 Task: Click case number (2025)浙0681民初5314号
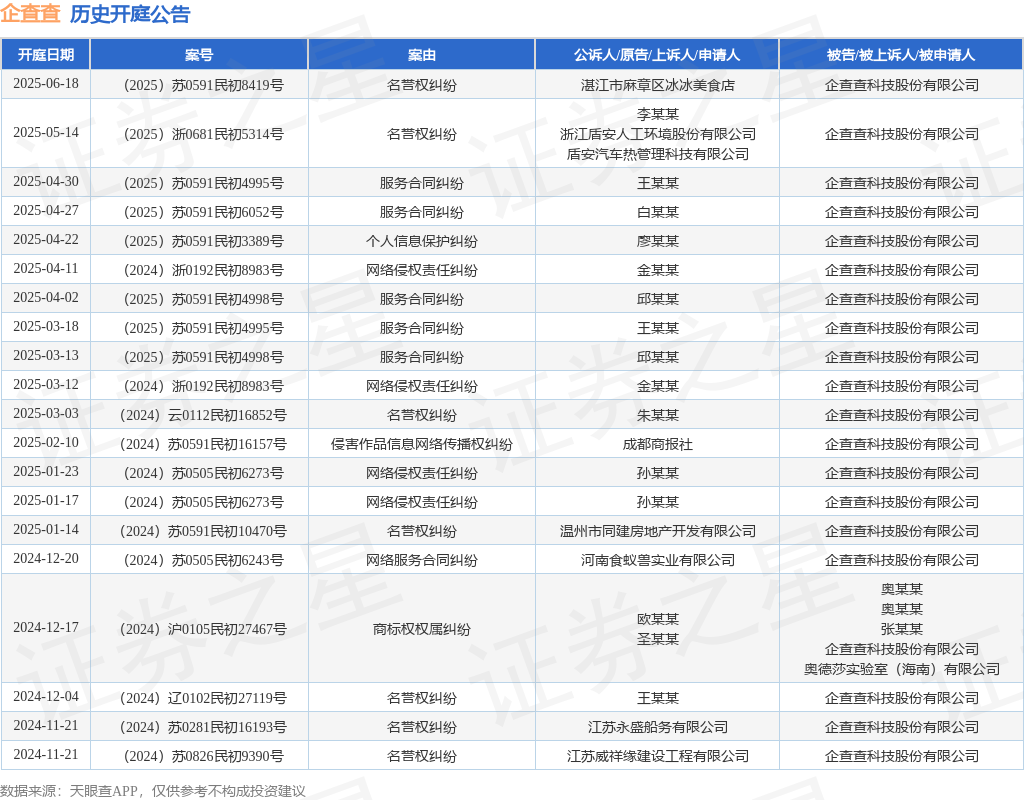pyautogui.click(x=203, y=134)
